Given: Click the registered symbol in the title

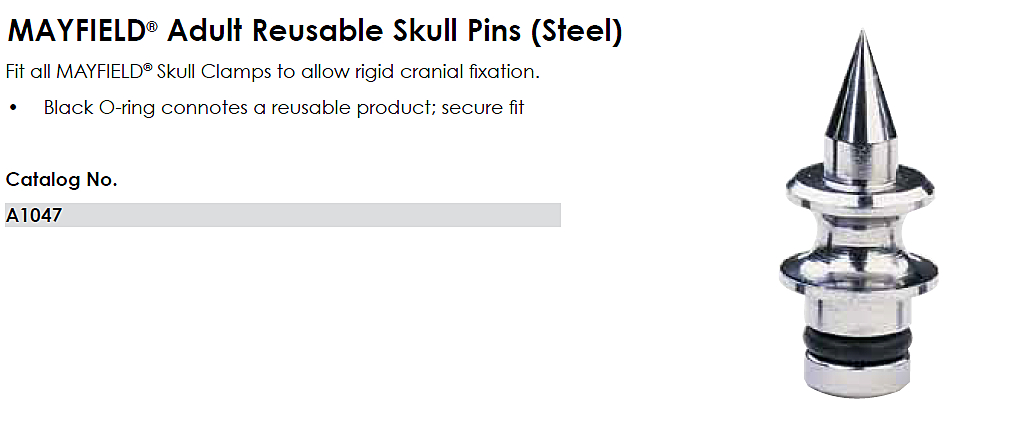Looking at the screenshot, I should (x=152, y=27).
